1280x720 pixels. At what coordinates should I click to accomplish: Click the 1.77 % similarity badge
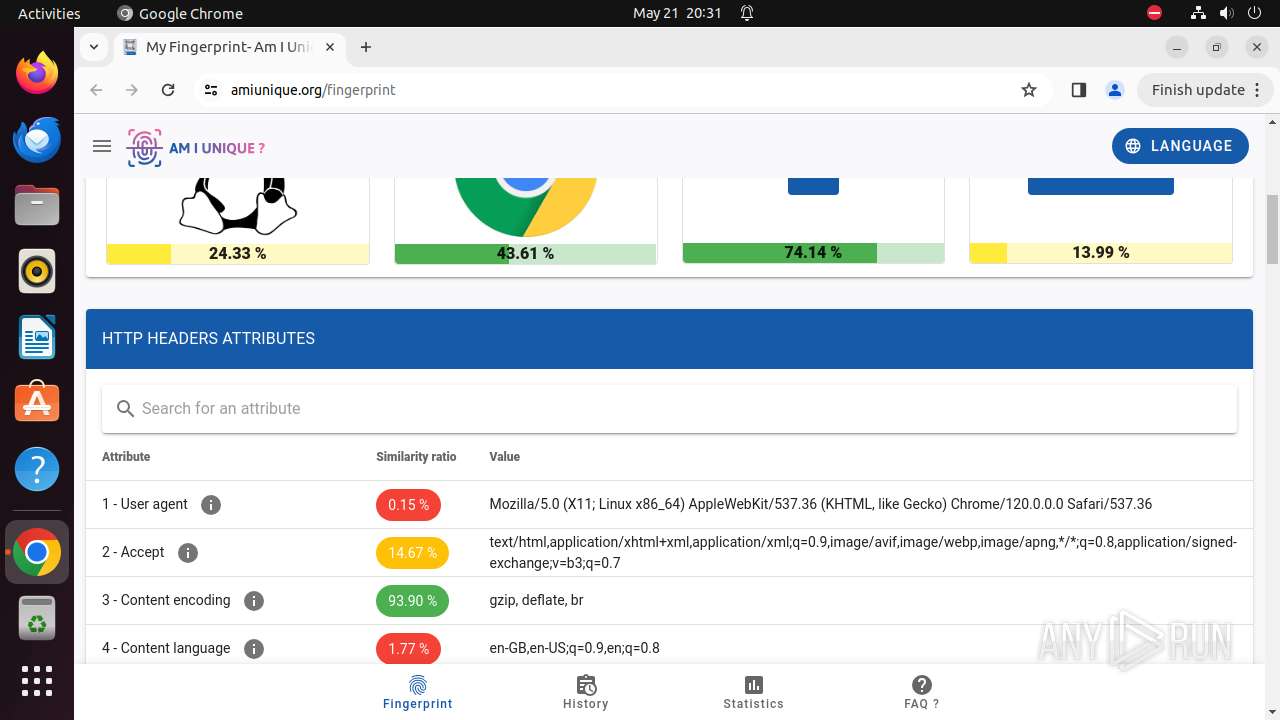pyautogui.click(x=408, y=649)
